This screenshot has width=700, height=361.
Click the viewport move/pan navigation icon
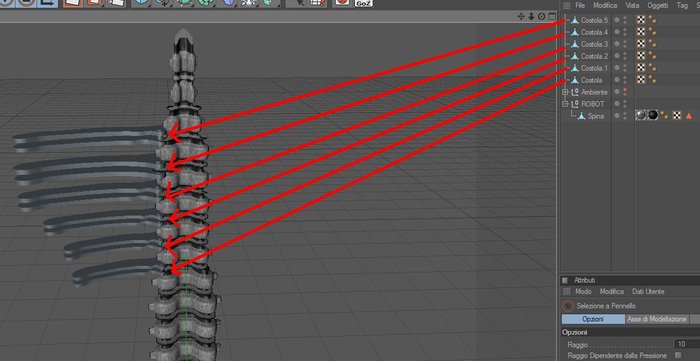(x=521, y=16)
